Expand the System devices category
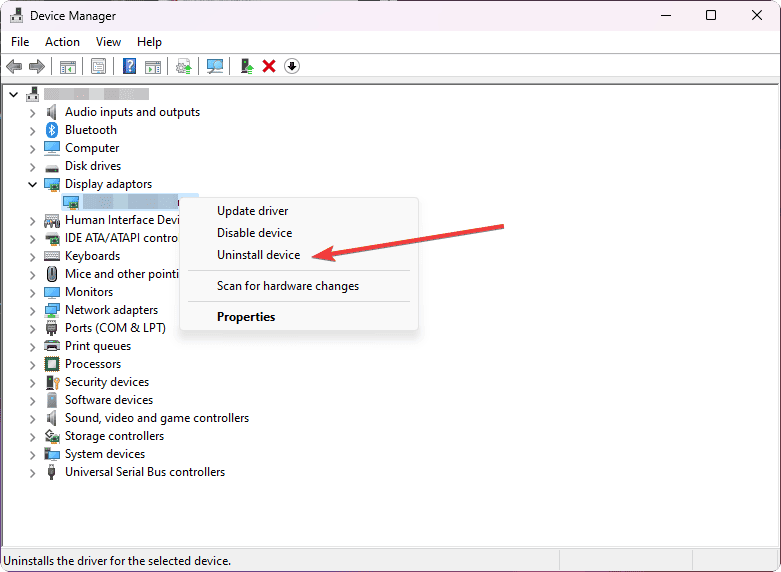 point(32,455)
